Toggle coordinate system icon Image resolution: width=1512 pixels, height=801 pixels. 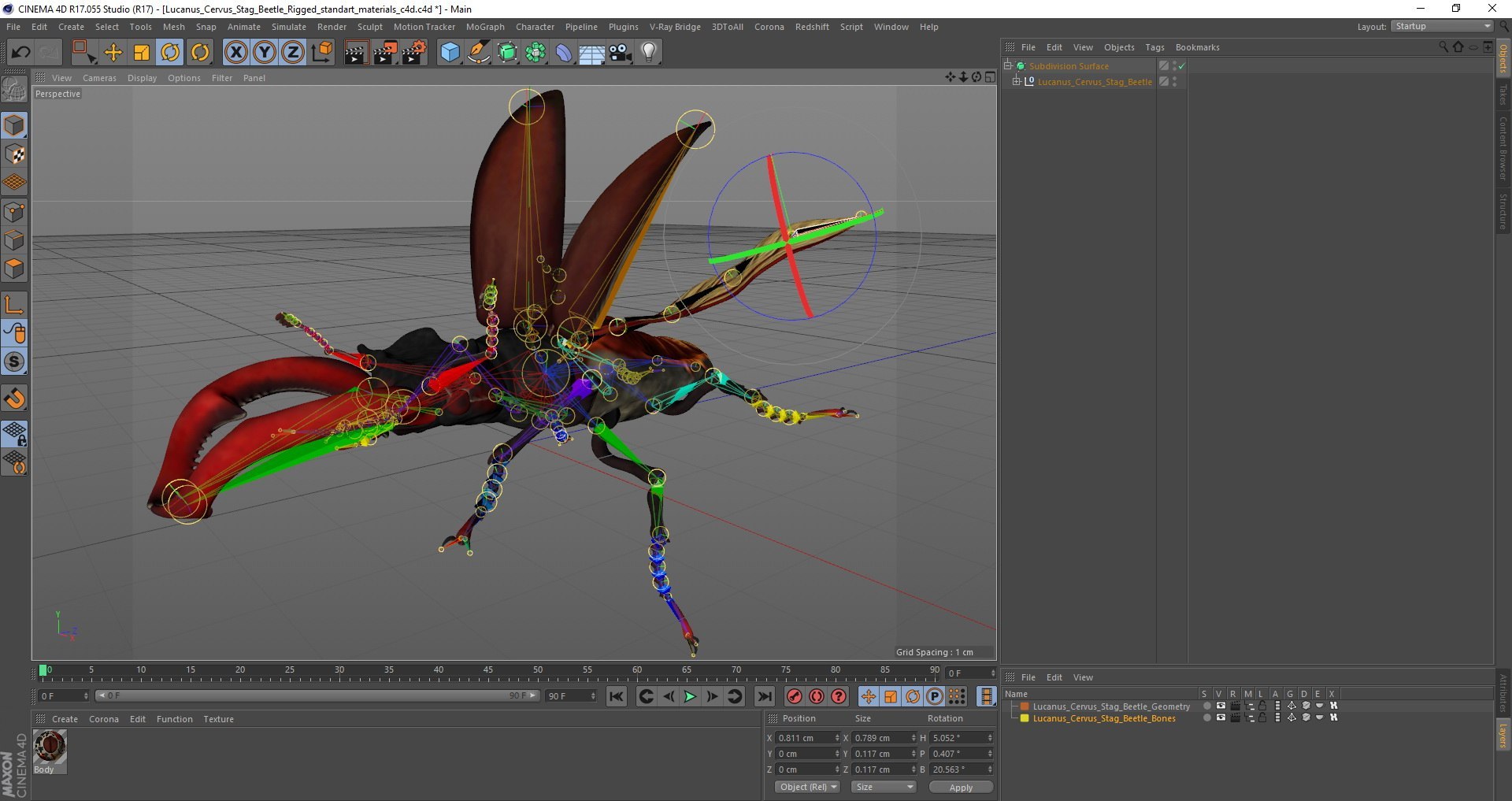click(322, 53)
